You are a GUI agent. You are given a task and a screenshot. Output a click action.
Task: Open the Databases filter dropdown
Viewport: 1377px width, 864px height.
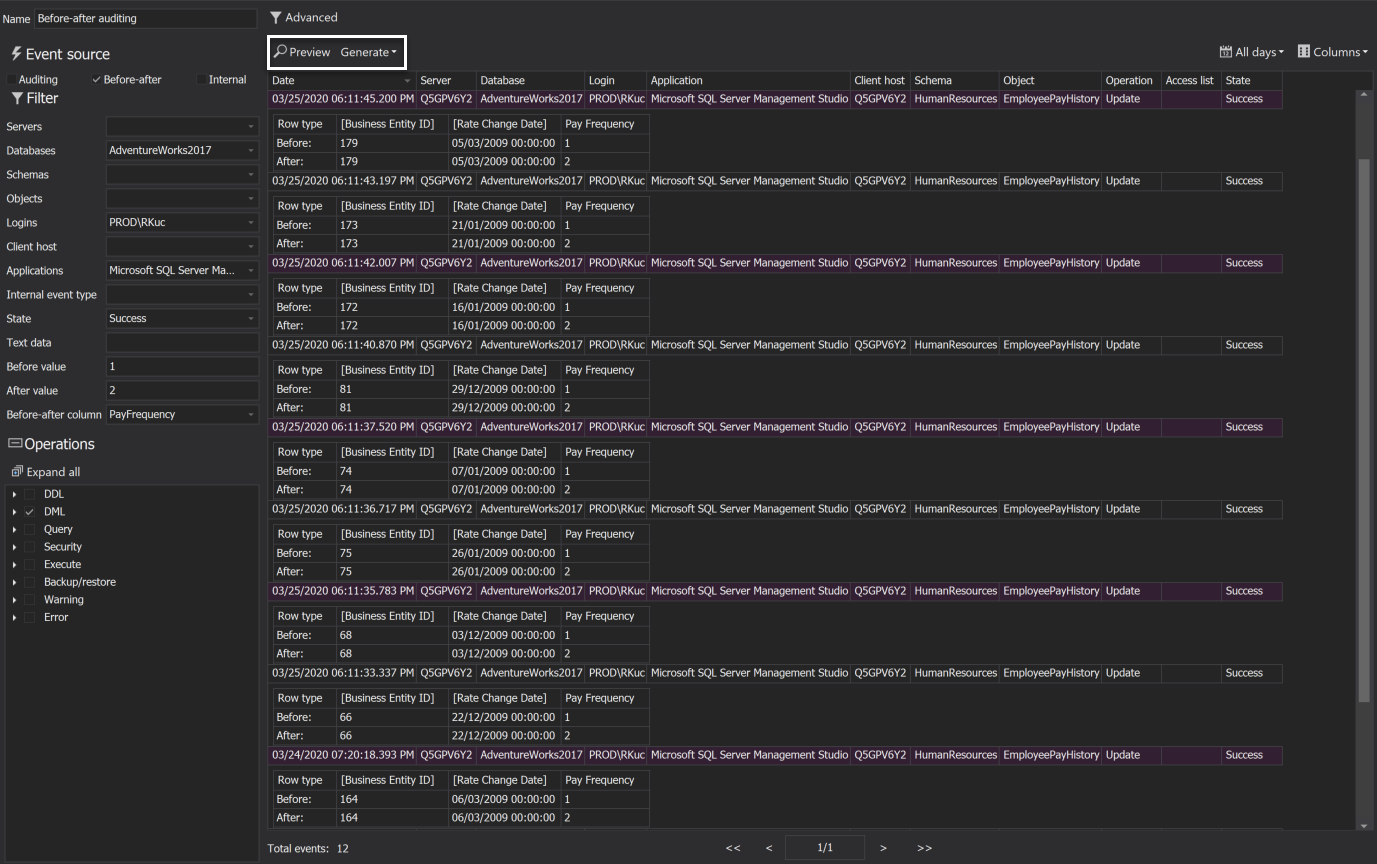pos(251,151)
